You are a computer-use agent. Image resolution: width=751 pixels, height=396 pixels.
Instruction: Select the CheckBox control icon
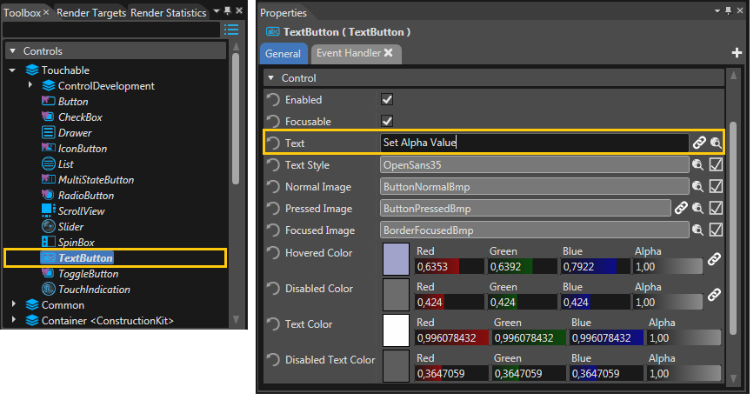(x=48, y=117)
